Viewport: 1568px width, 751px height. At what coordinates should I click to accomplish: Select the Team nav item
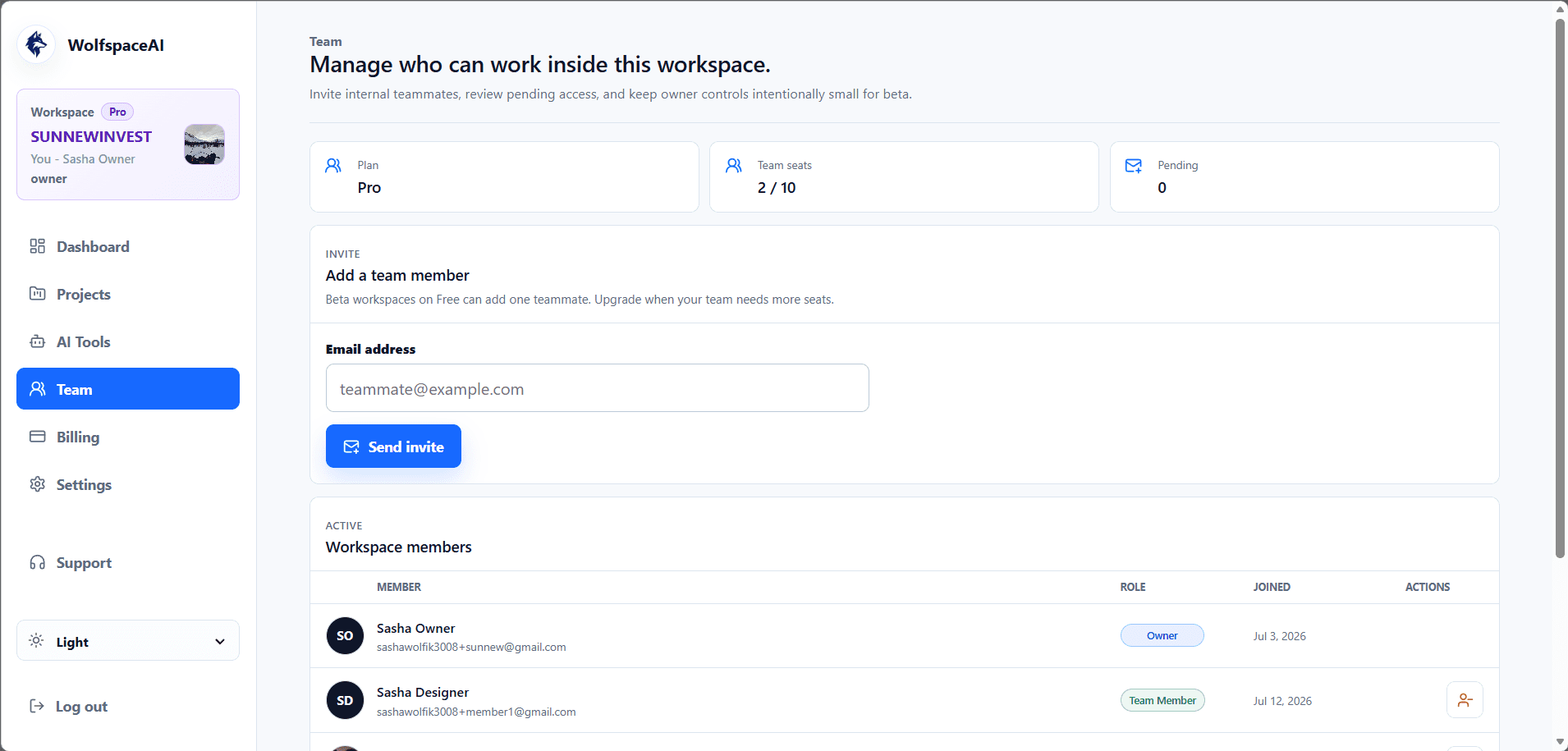click(x=128, y=389)
